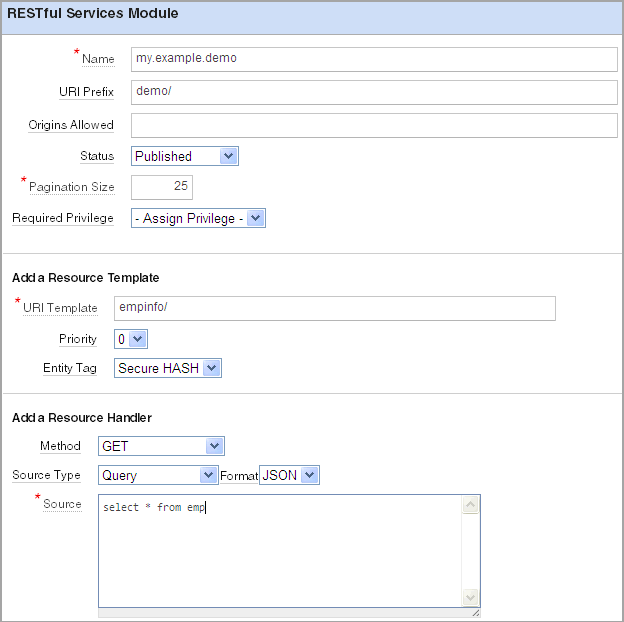The height and width of the screenshot is (622, 624).
Task: Click the URI Template input field
Action: tap(335, 308)
